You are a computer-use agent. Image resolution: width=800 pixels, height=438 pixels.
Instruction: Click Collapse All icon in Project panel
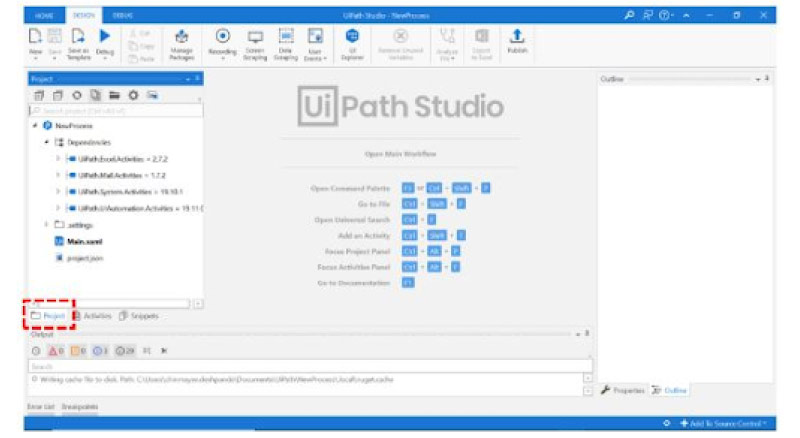(58, 95)
